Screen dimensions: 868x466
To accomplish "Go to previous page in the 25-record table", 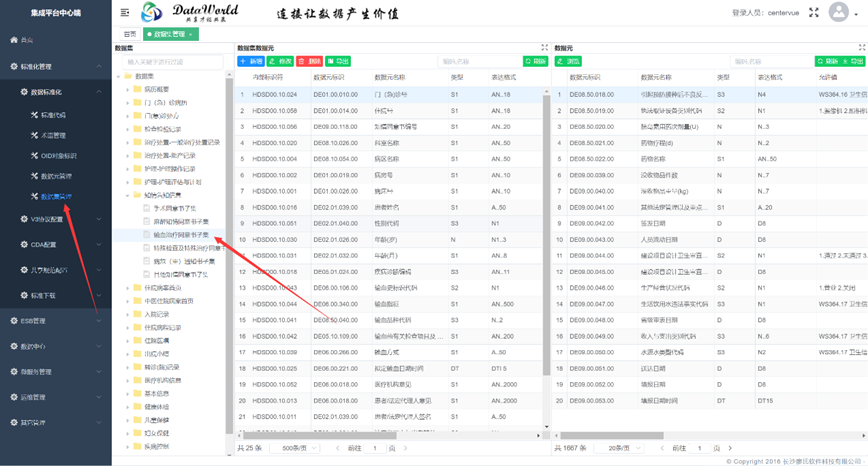I will click(x=338, y=448).
